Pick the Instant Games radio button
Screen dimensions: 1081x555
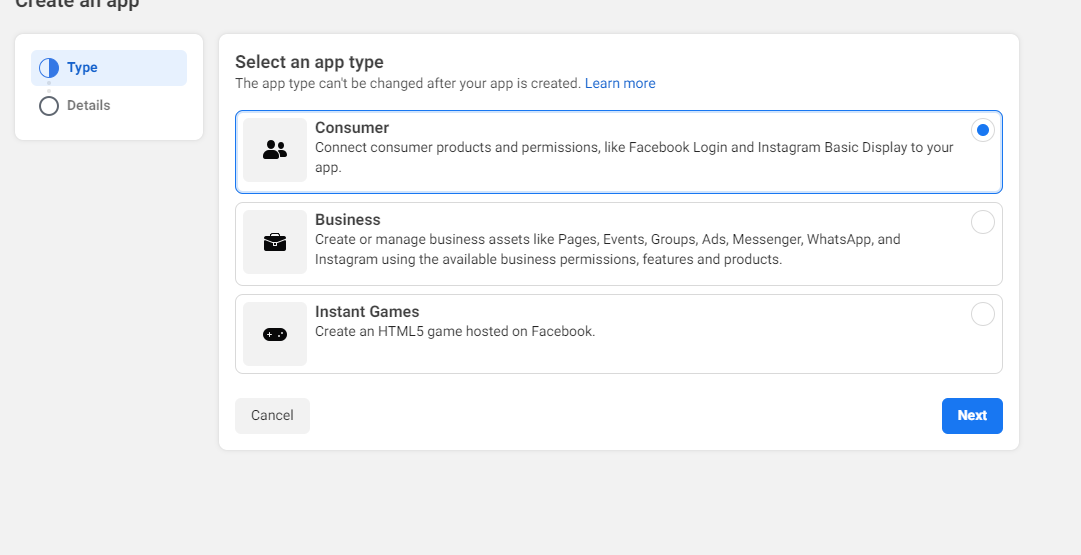click(983, 314)
